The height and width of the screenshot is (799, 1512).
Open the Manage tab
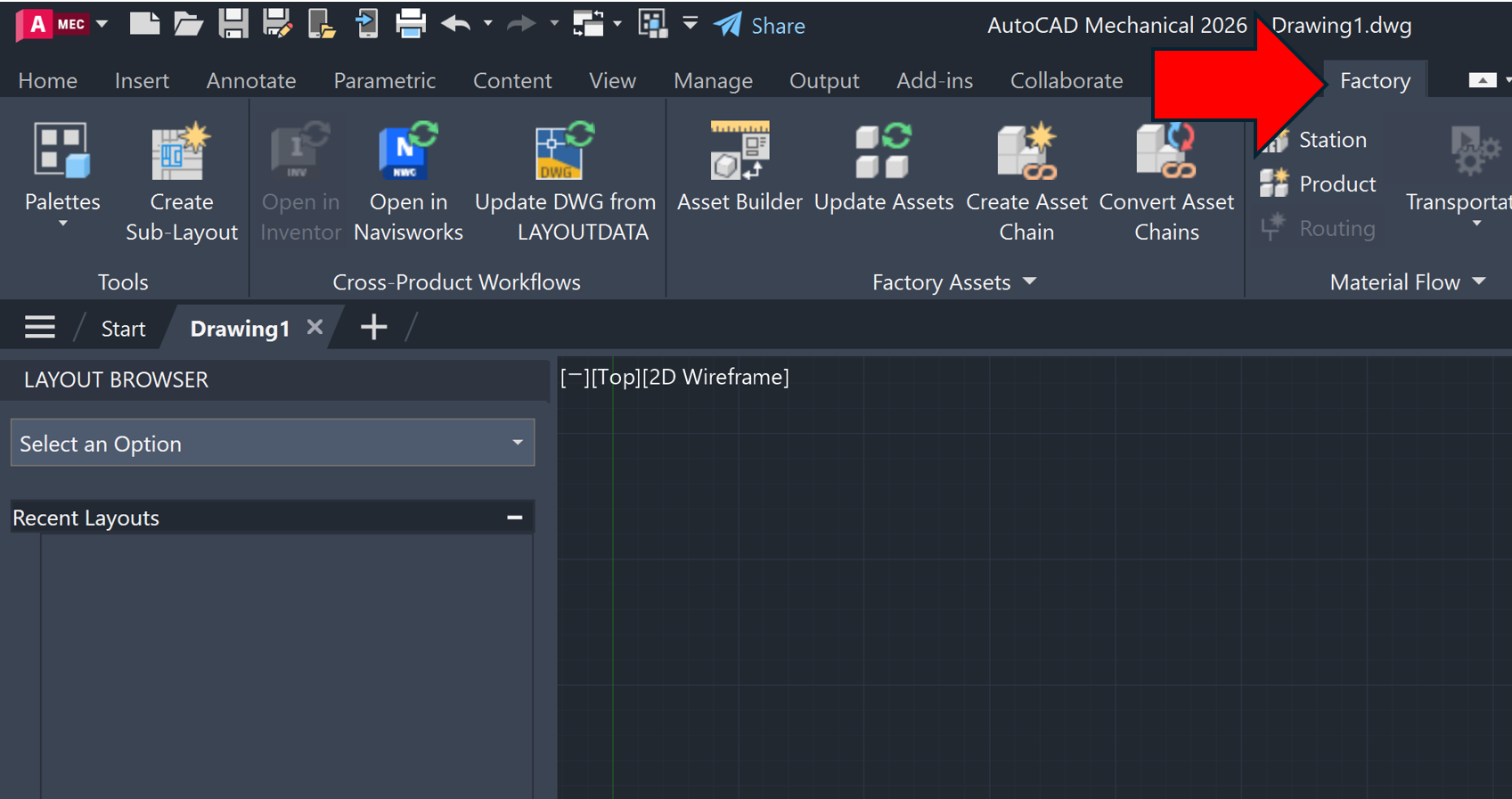(x=713, y=81)
